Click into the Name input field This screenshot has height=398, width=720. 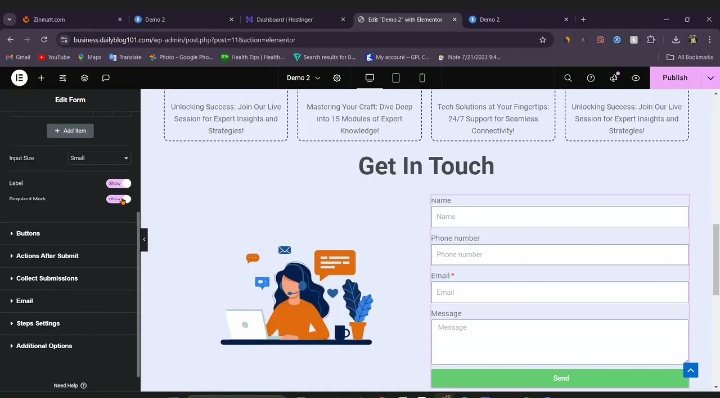(x=560, y=217)
